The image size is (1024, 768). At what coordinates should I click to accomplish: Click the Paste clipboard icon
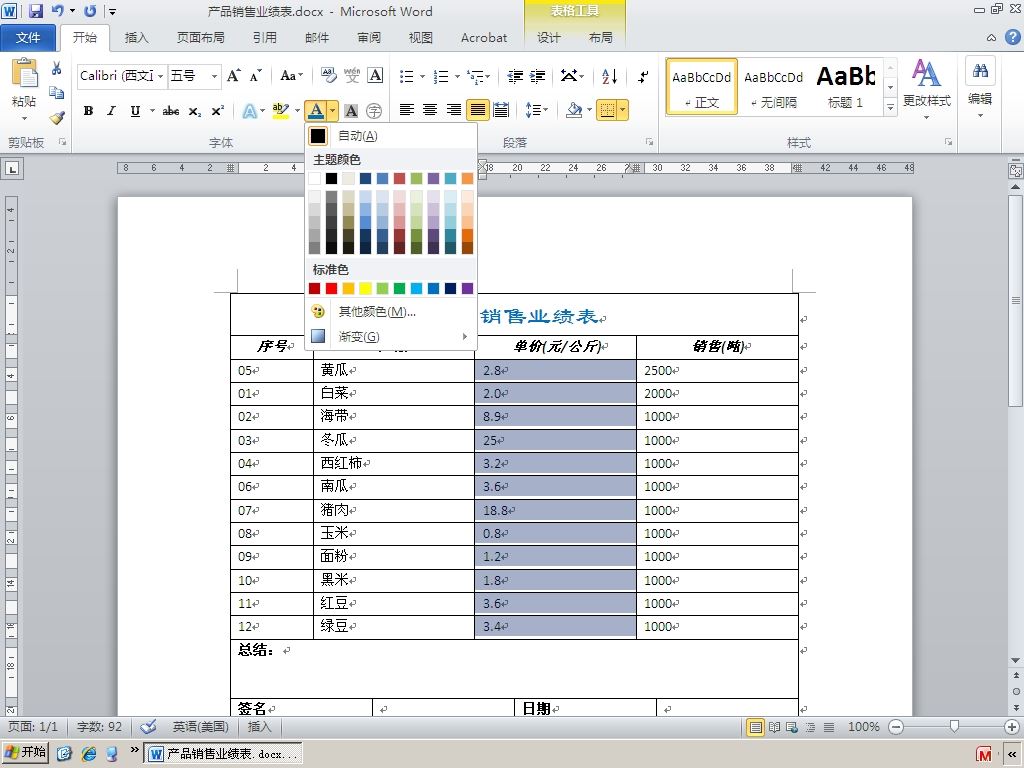click(x=25, y=74)
